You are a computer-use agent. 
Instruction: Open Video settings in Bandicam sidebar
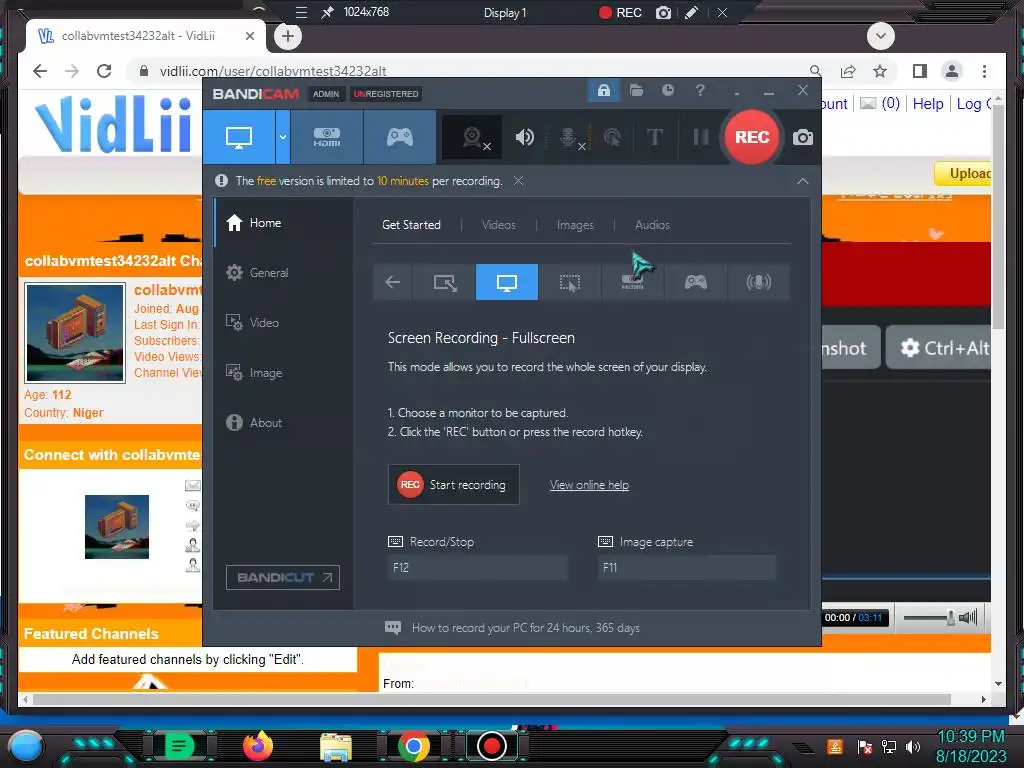click(x=281, y=323)
